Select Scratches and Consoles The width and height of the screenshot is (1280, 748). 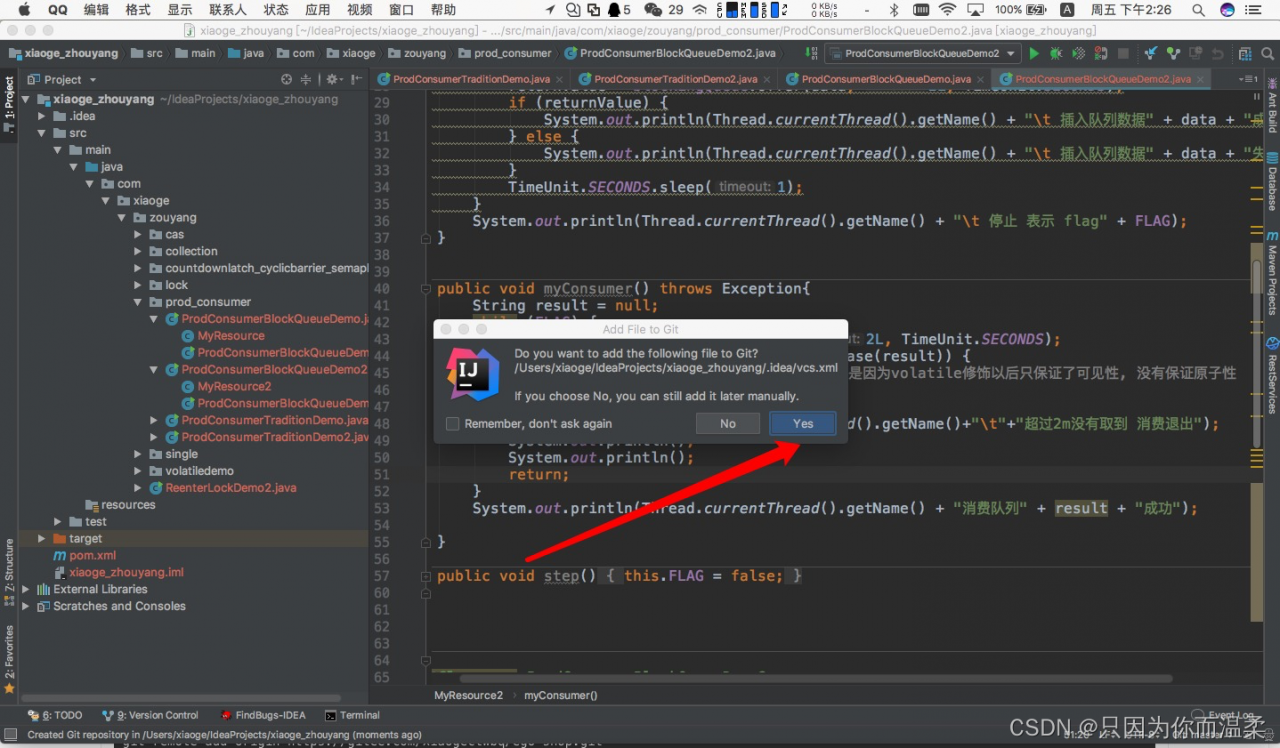coord(119,606)
